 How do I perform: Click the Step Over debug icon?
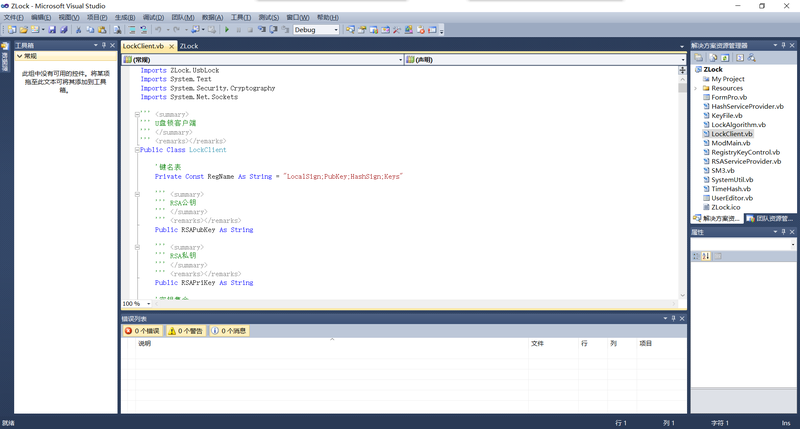pyautogui.click(x=273, y=30)
